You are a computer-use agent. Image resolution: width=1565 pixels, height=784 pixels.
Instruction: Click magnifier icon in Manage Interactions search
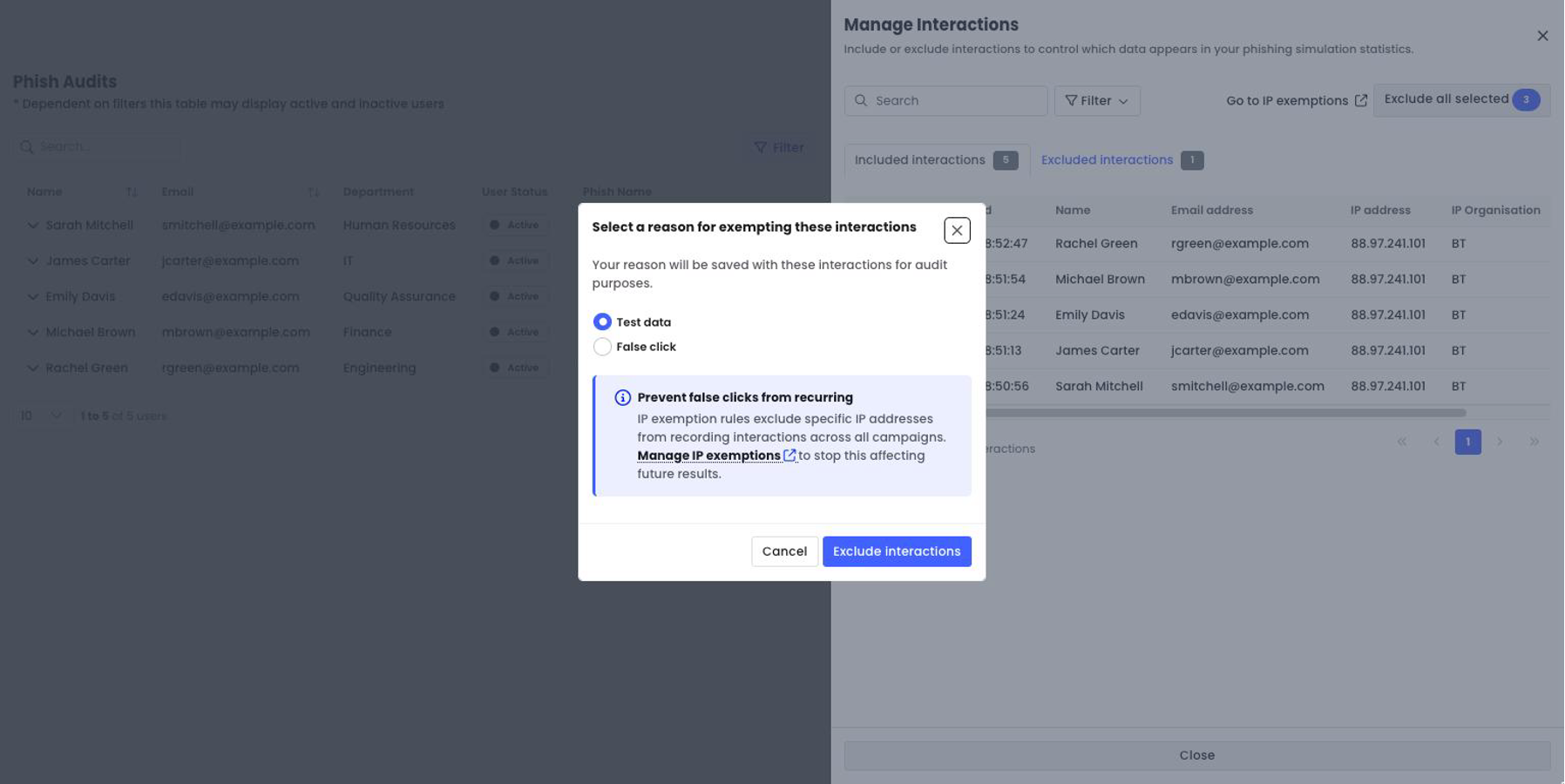[x=861, y=100]
